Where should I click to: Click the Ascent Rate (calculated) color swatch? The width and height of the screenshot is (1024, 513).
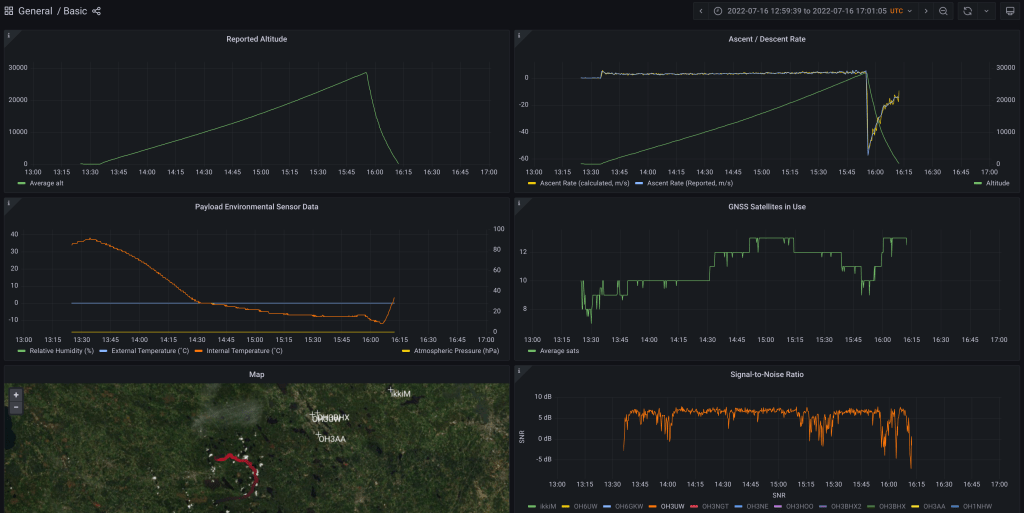point(531,183)
